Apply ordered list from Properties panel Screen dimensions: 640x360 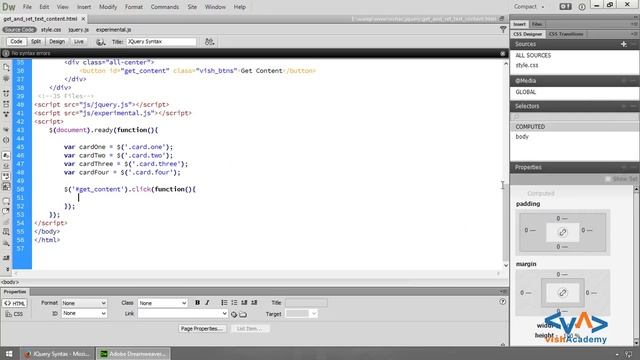(x=234, y=303)
